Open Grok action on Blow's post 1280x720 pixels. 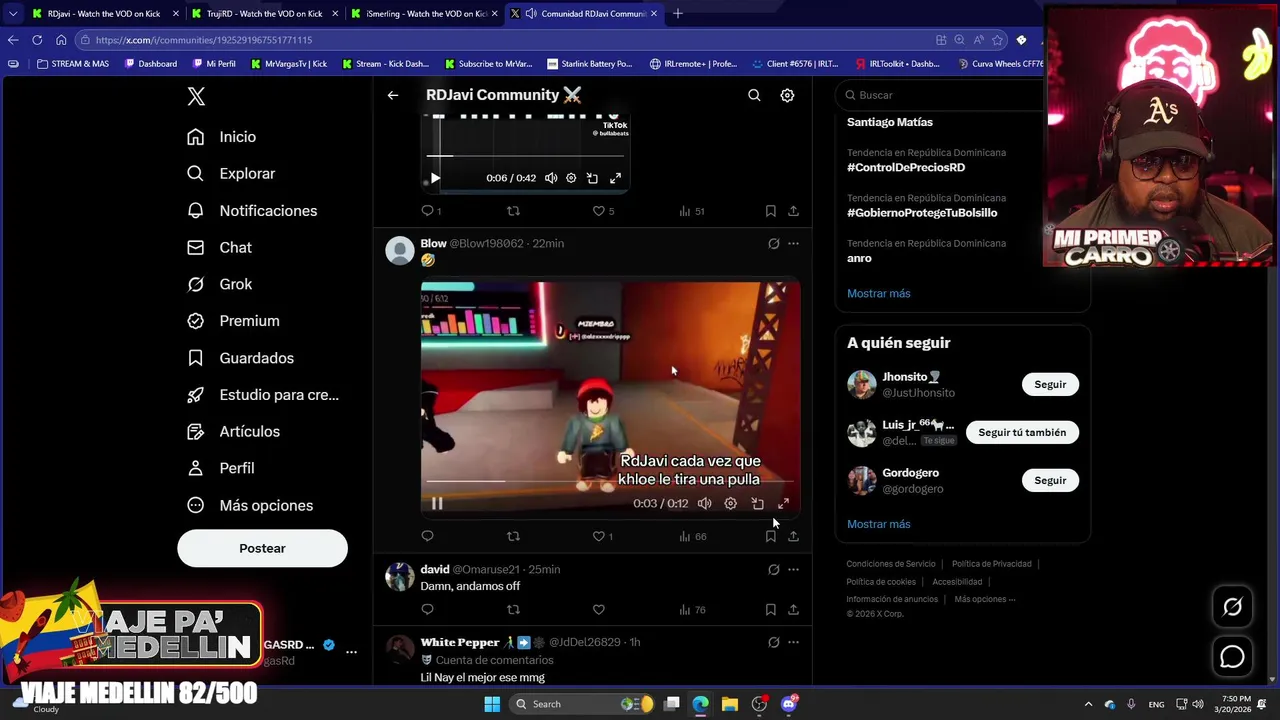click(773, 244)
